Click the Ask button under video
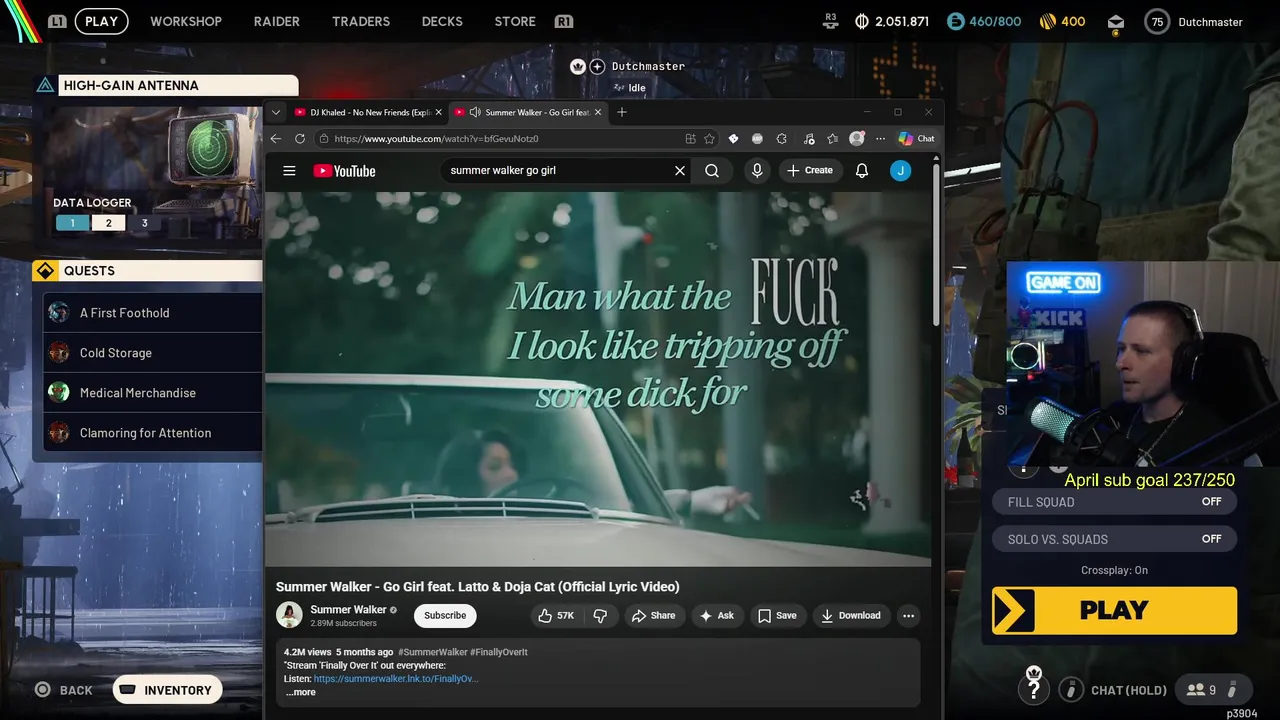The image size is (1280, 720). point(716,616)
